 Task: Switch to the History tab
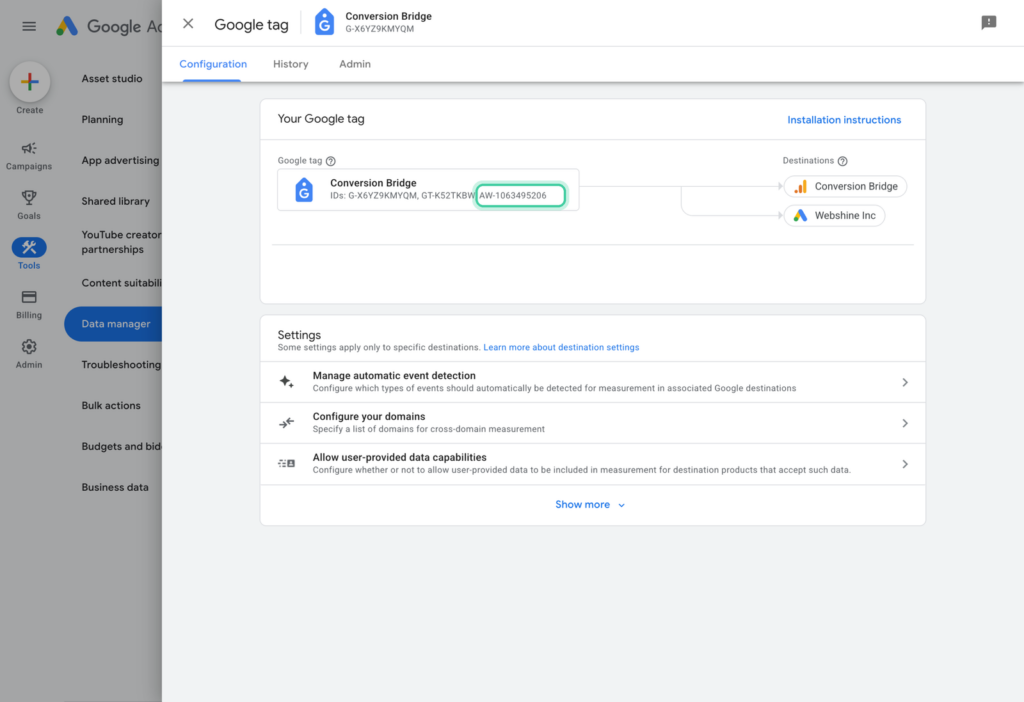[291, 64]
